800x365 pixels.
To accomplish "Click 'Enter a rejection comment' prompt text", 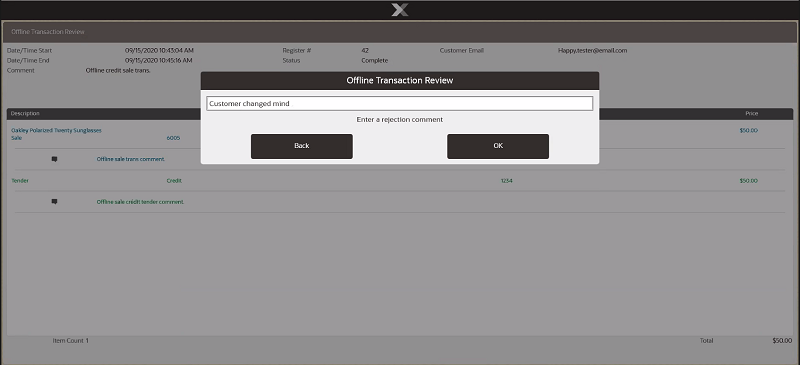I will click(x=399, y=119).
